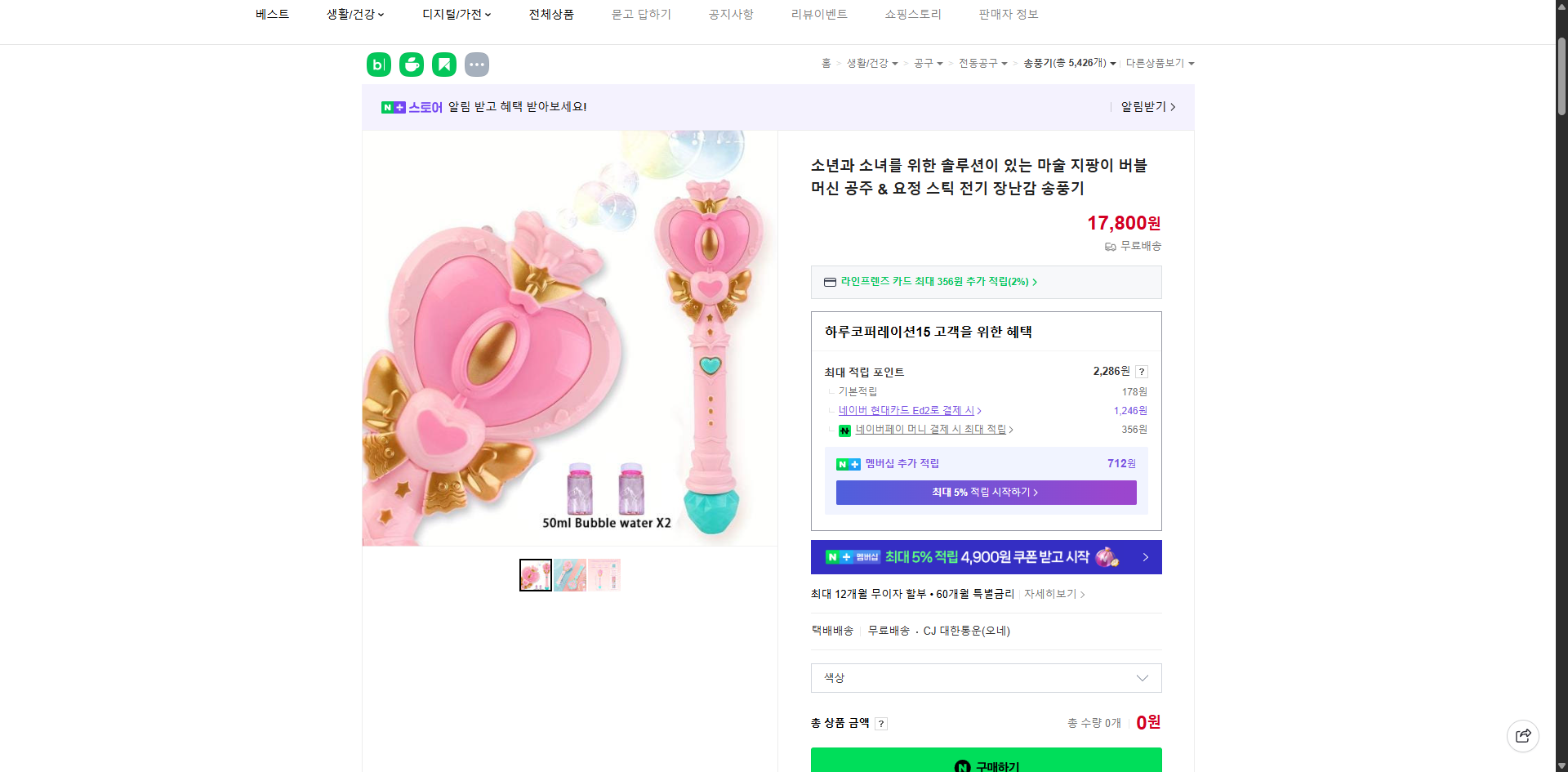Open the share icon at bottom right
The height and width of the screenshot is (772, 1568).
pyautogui.click(x=1523, y=735)
